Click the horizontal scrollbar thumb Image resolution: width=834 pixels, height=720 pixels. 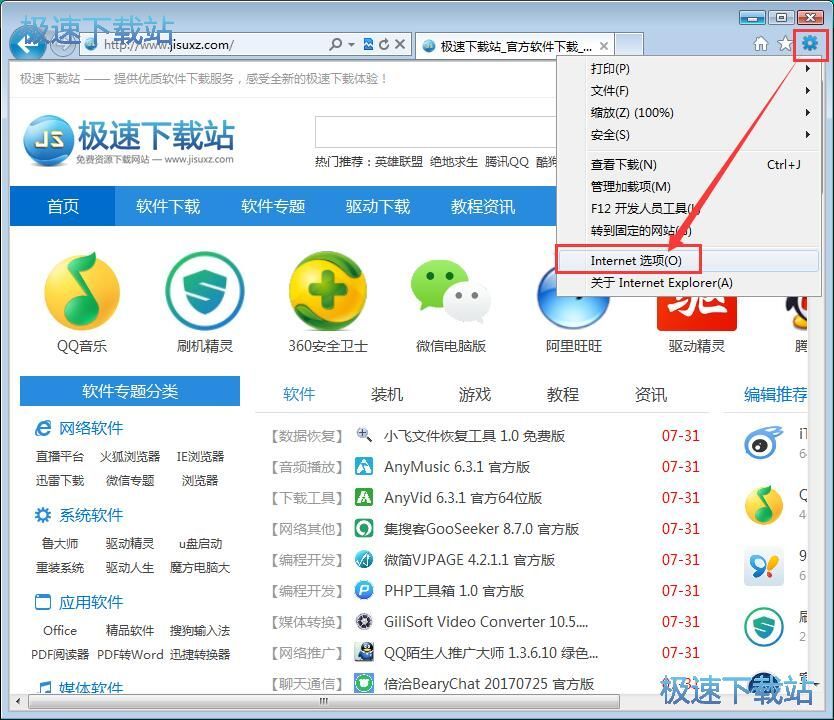[x=324, y=701]
